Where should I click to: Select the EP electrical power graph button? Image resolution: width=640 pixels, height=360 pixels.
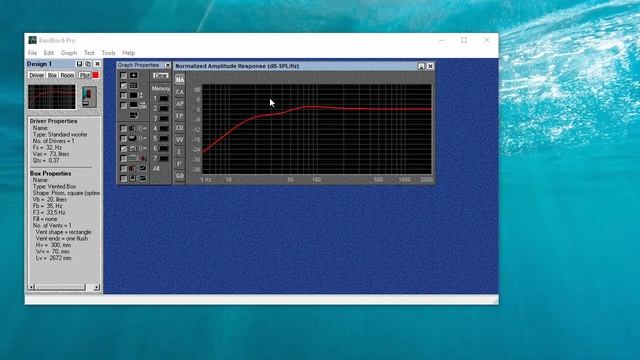(x=180, y=116)
